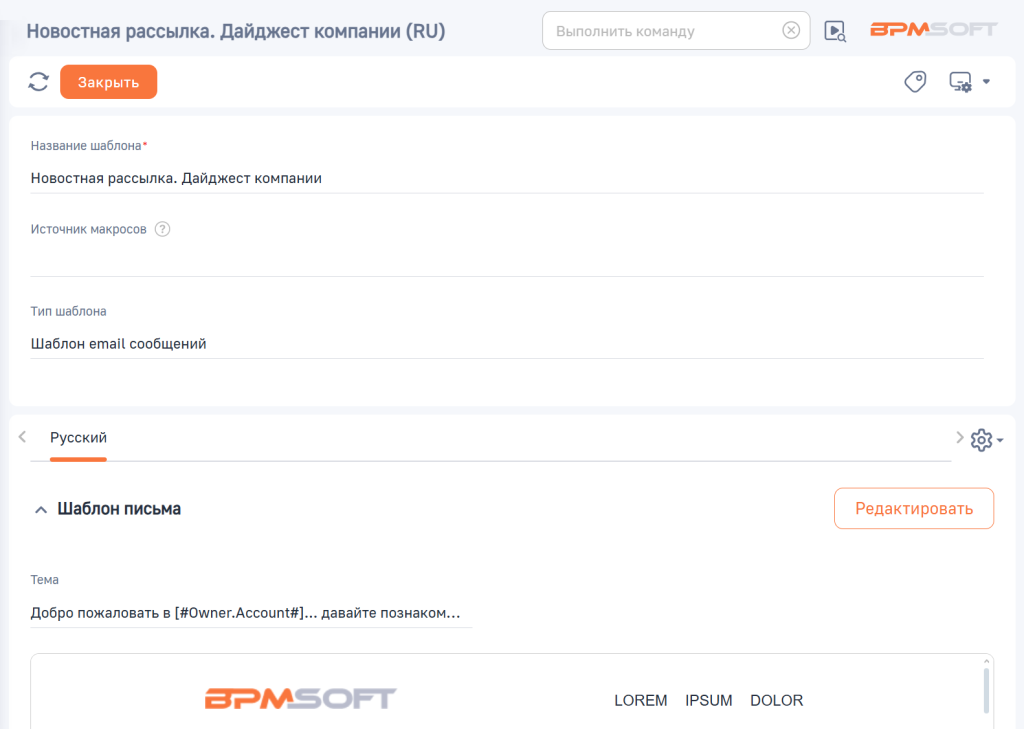The height and width of the screenshot is (729, 1024).
Task: Click the BPMSoft logo in the header
Action: (933, 30)
